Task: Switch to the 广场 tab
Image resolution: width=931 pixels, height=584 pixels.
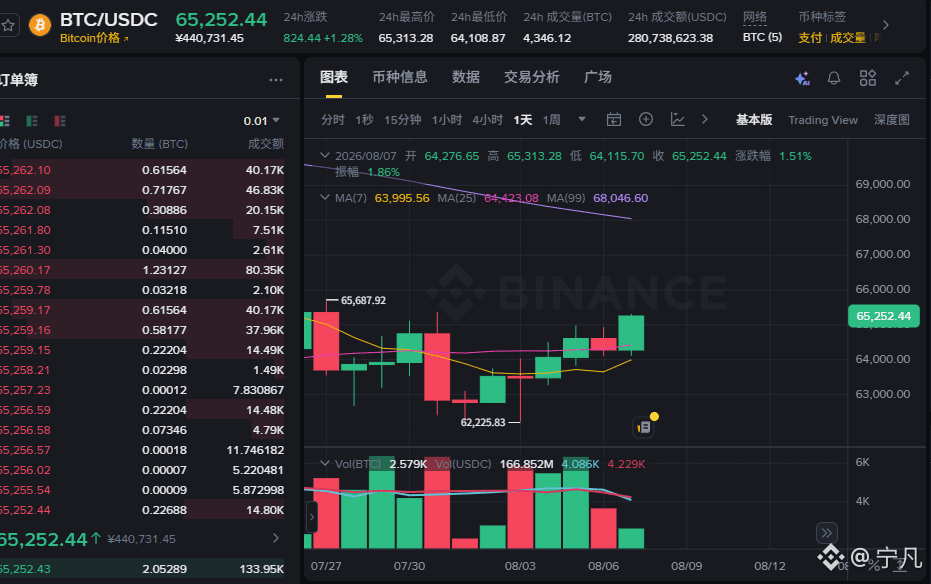Action: [597, 77]
